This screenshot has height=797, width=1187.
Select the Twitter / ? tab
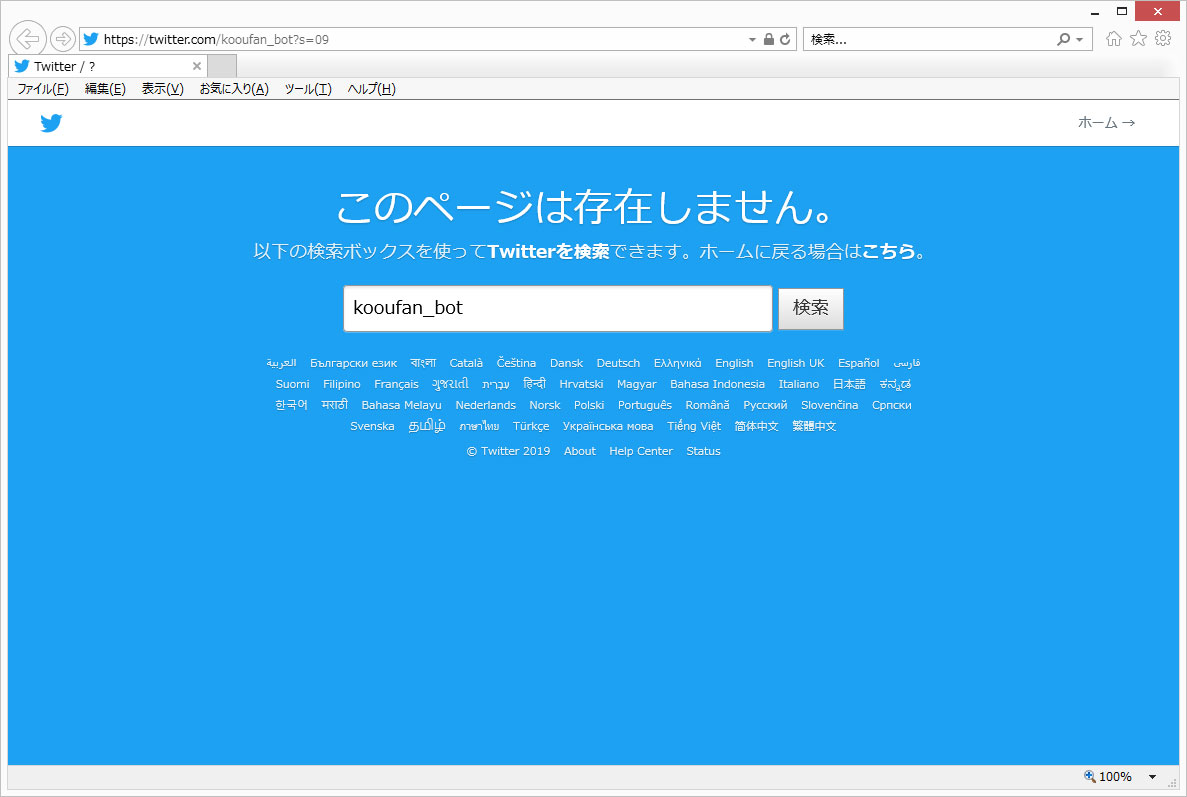click(107, 66)
